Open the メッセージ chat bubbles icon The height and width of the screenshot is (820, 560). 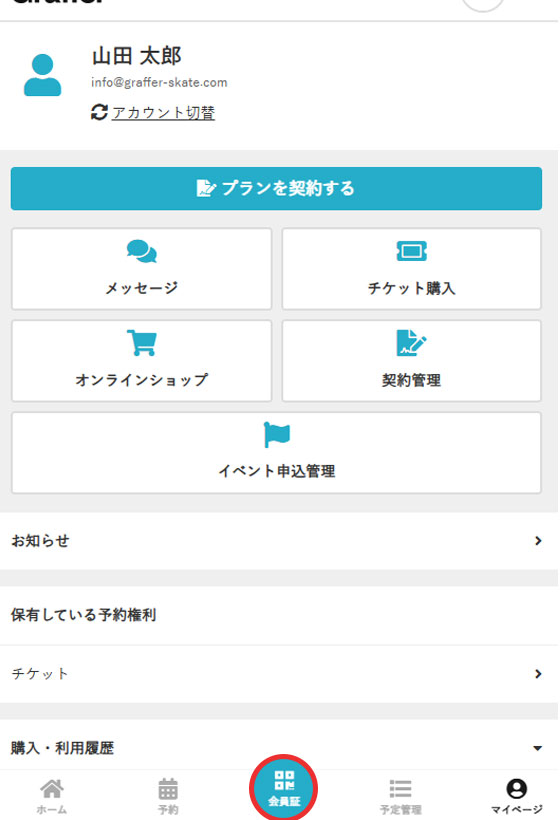pyautogui.click(x=142, y=252)
